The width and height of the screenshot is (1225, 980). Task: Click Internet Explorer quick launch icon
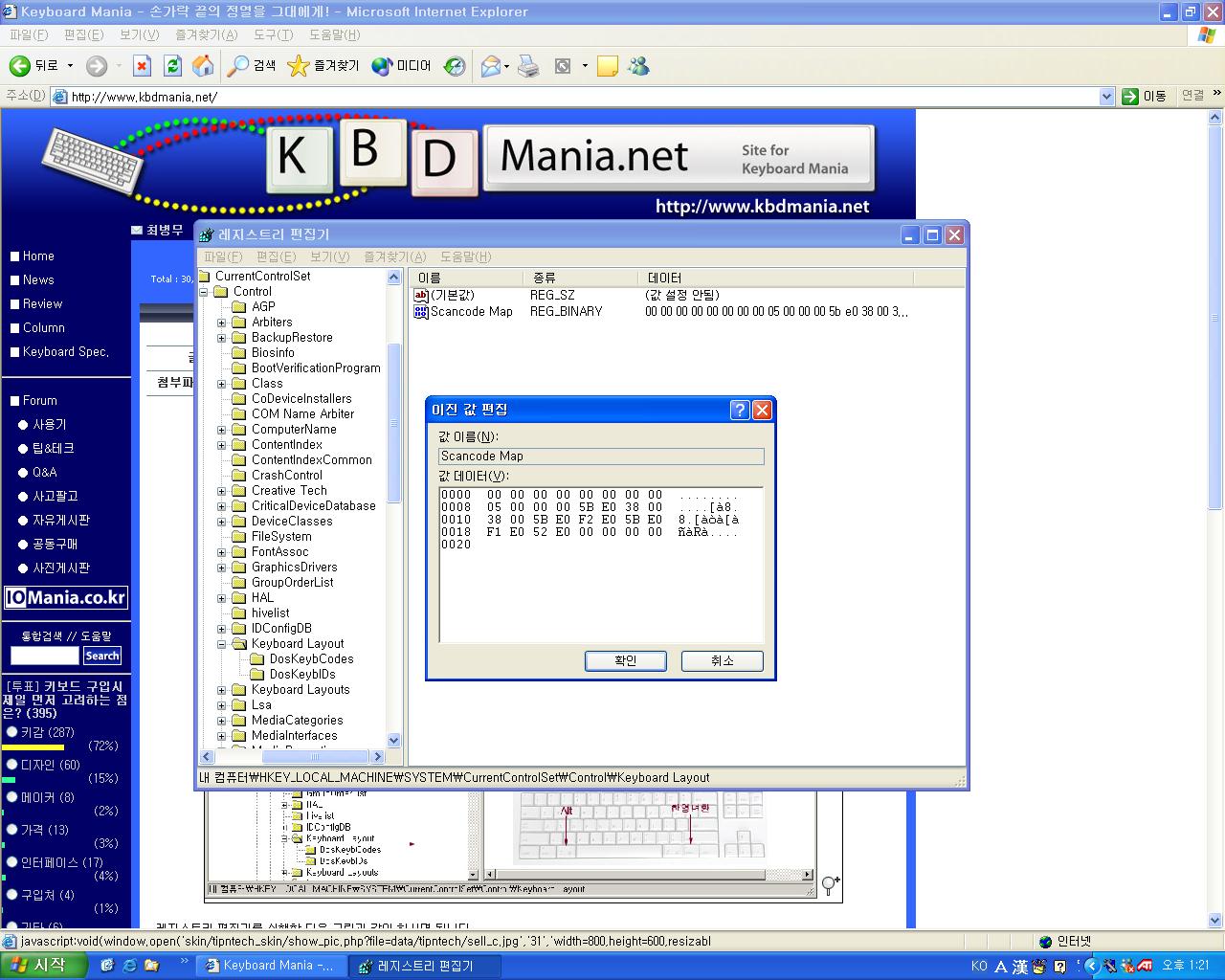point(128,966)
